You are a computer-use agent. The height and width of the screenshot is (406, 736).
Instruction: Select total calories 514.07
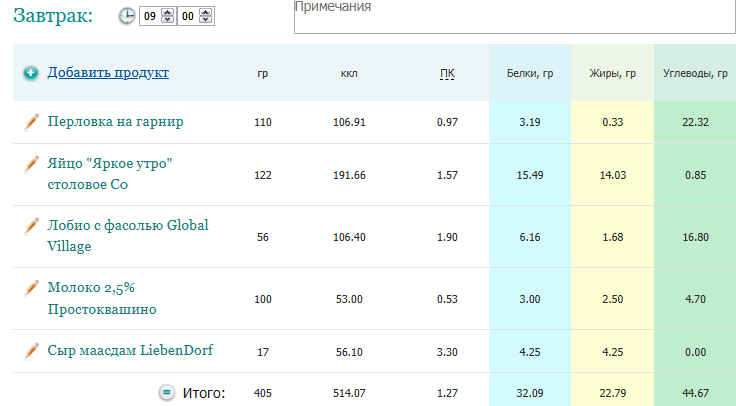[x=349, y=393]
